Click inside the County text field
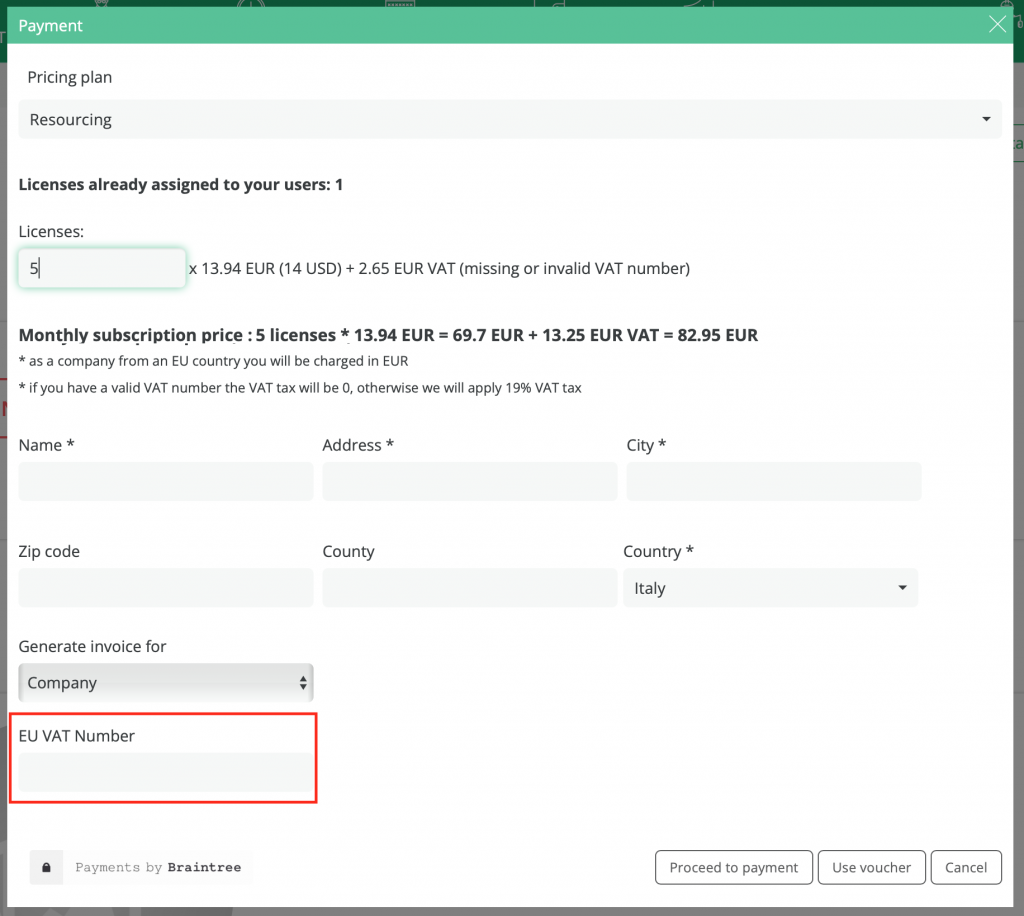Screen dimensions: 1024x916 469,588
